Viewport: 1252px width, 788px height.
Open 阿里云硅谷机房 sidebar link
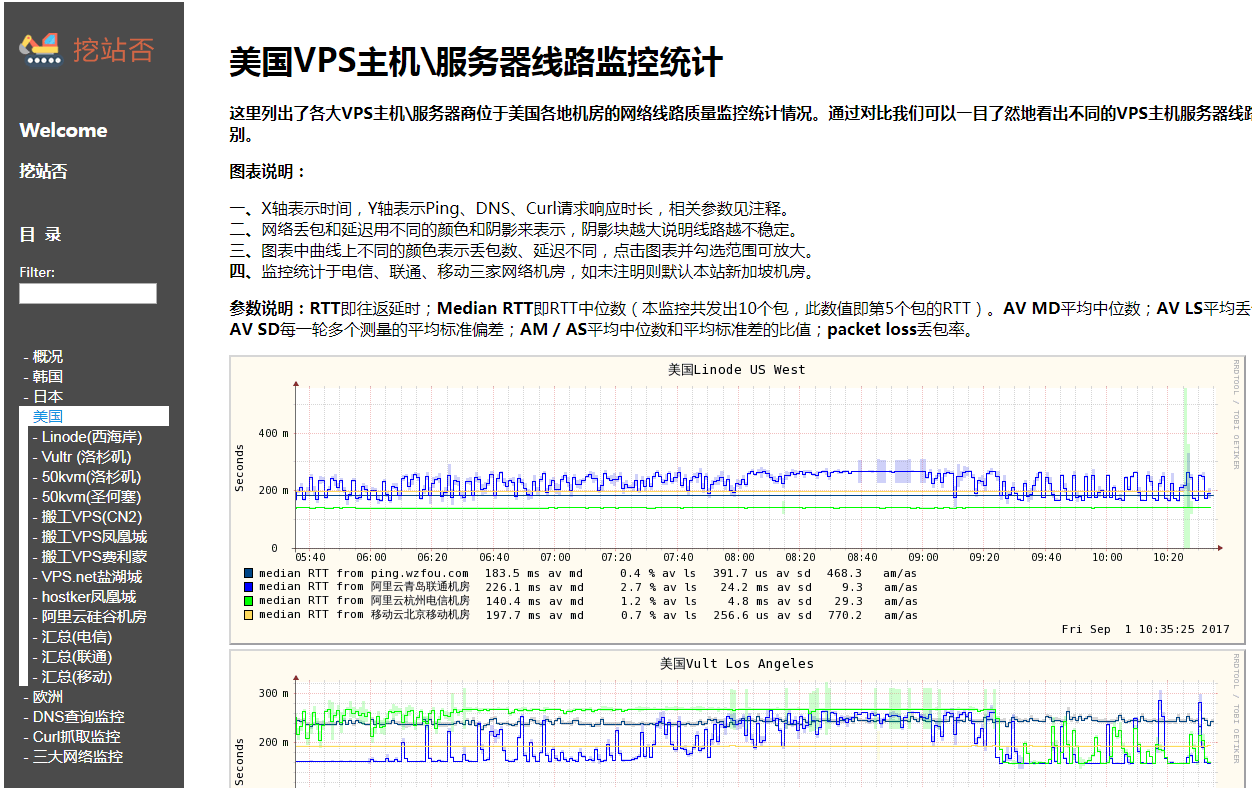coord(94,617)
